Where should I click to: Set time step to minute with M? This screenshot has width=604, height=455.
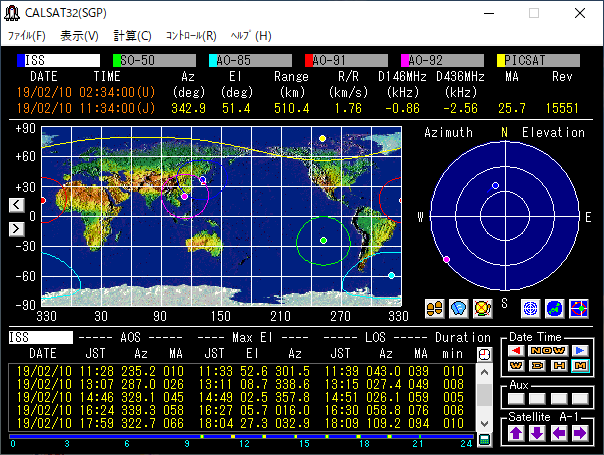581,365
